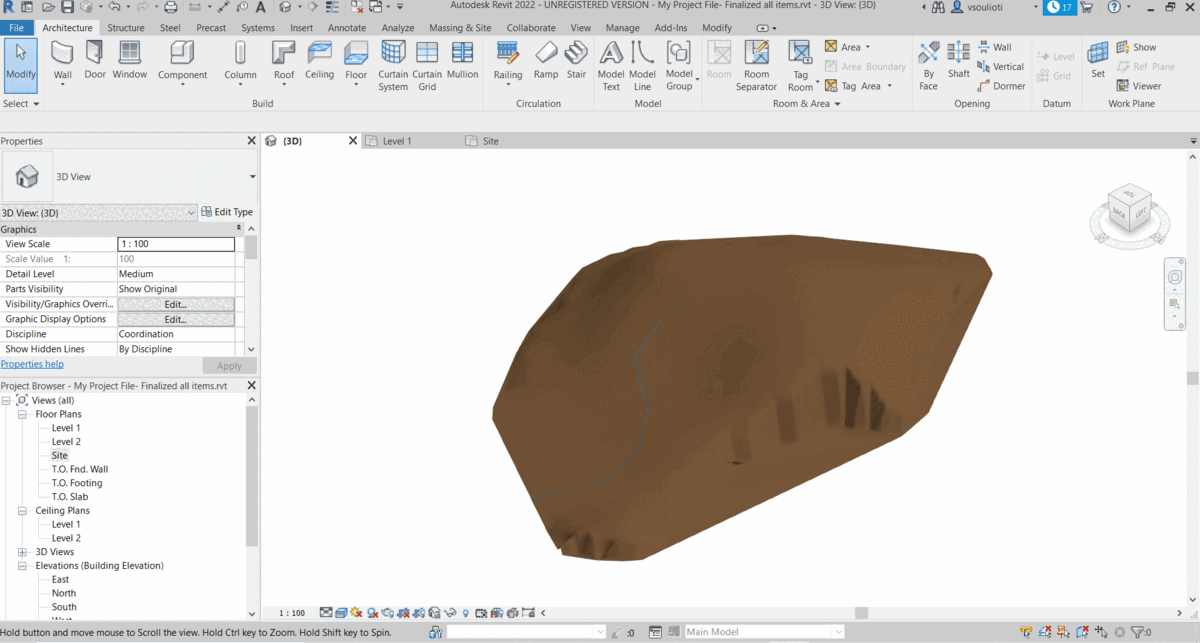Close the {3D} view tab
Image resolution: width=1200 pixels, height=643 pixels.
[x=352, y=141]
